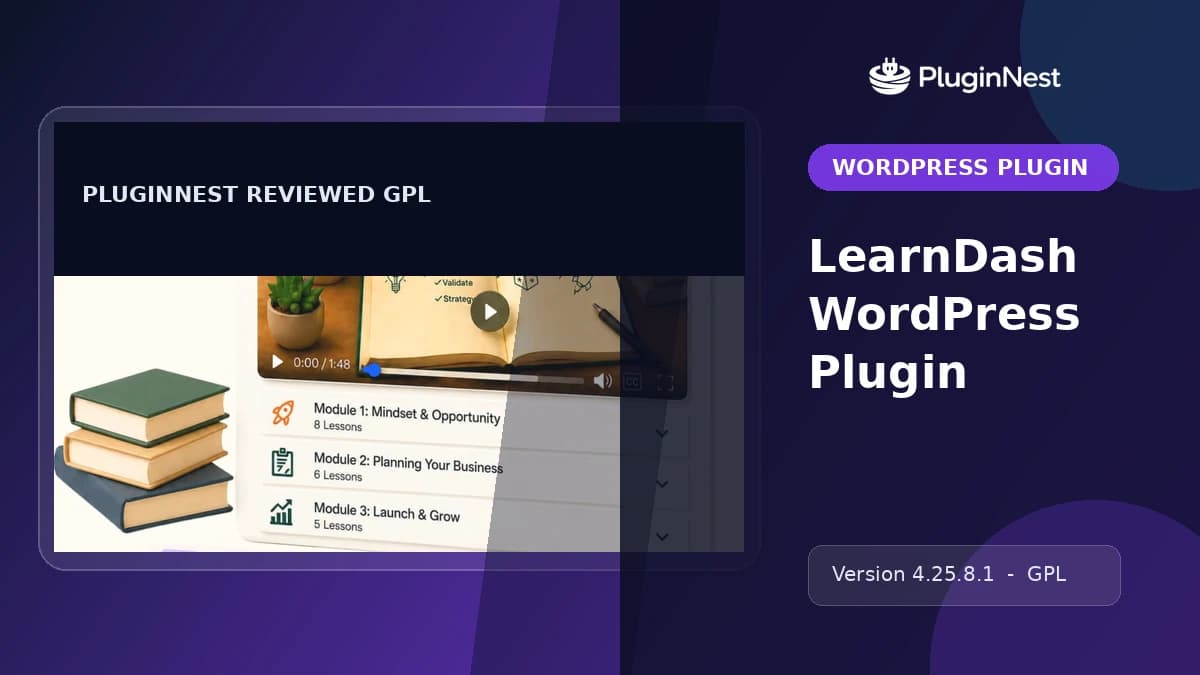Click the rocket icon for Module 1
Image resolution: width=1200 pixels, height=675 pixels.
[282, 414]
